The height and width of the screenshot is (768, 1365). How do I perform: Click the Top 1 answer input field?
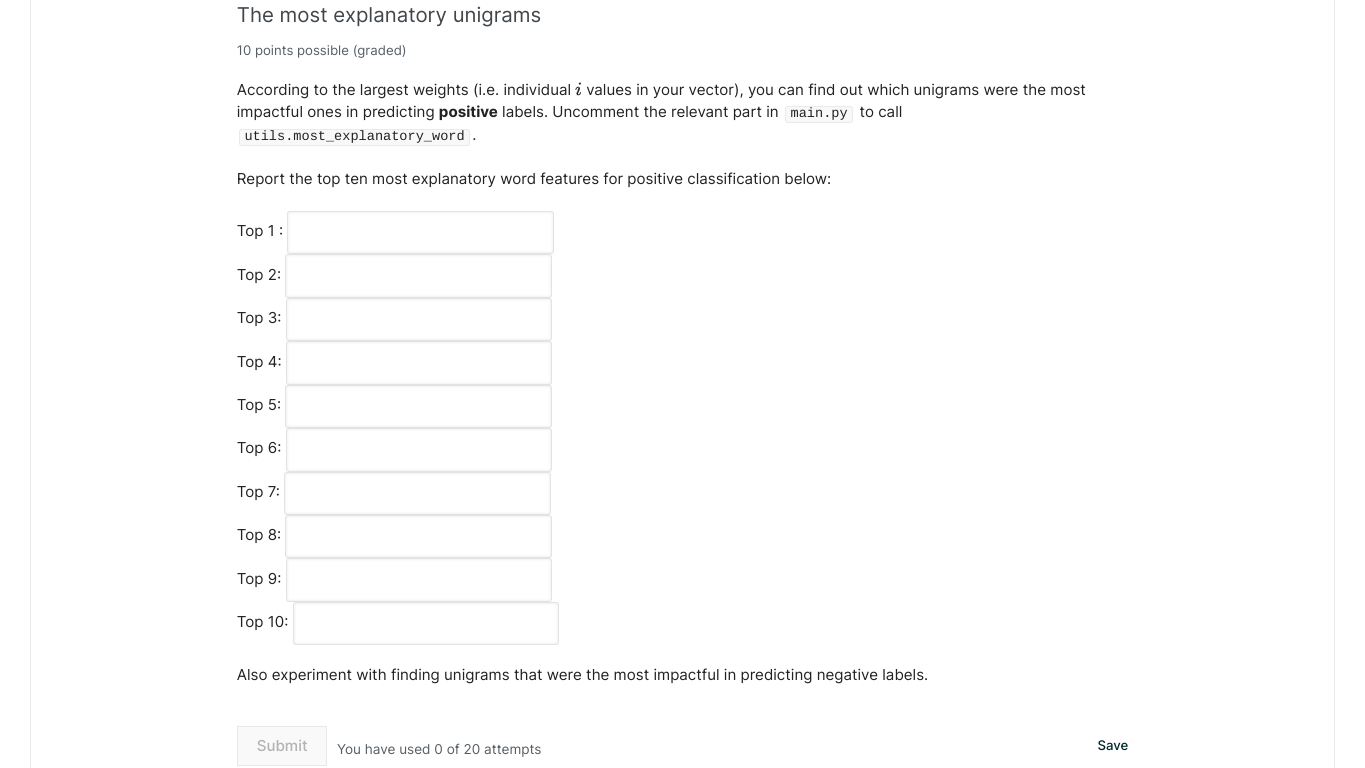(x=420, y=231)
